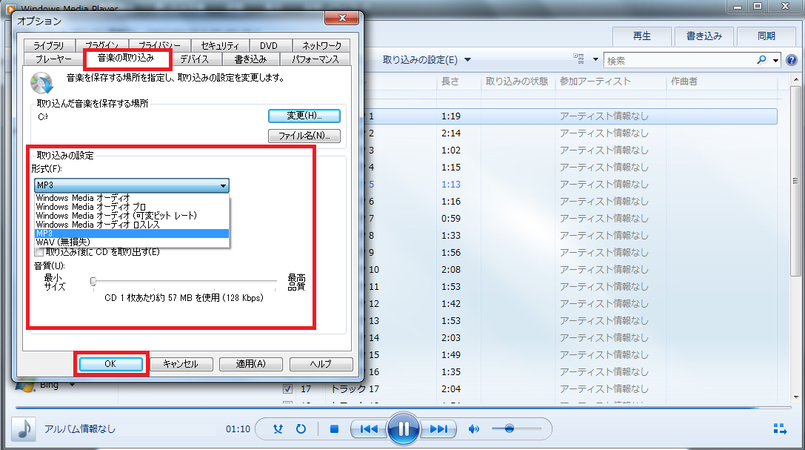Open the プラグイン options tab

pyautogui.click(x=102, y=45)
